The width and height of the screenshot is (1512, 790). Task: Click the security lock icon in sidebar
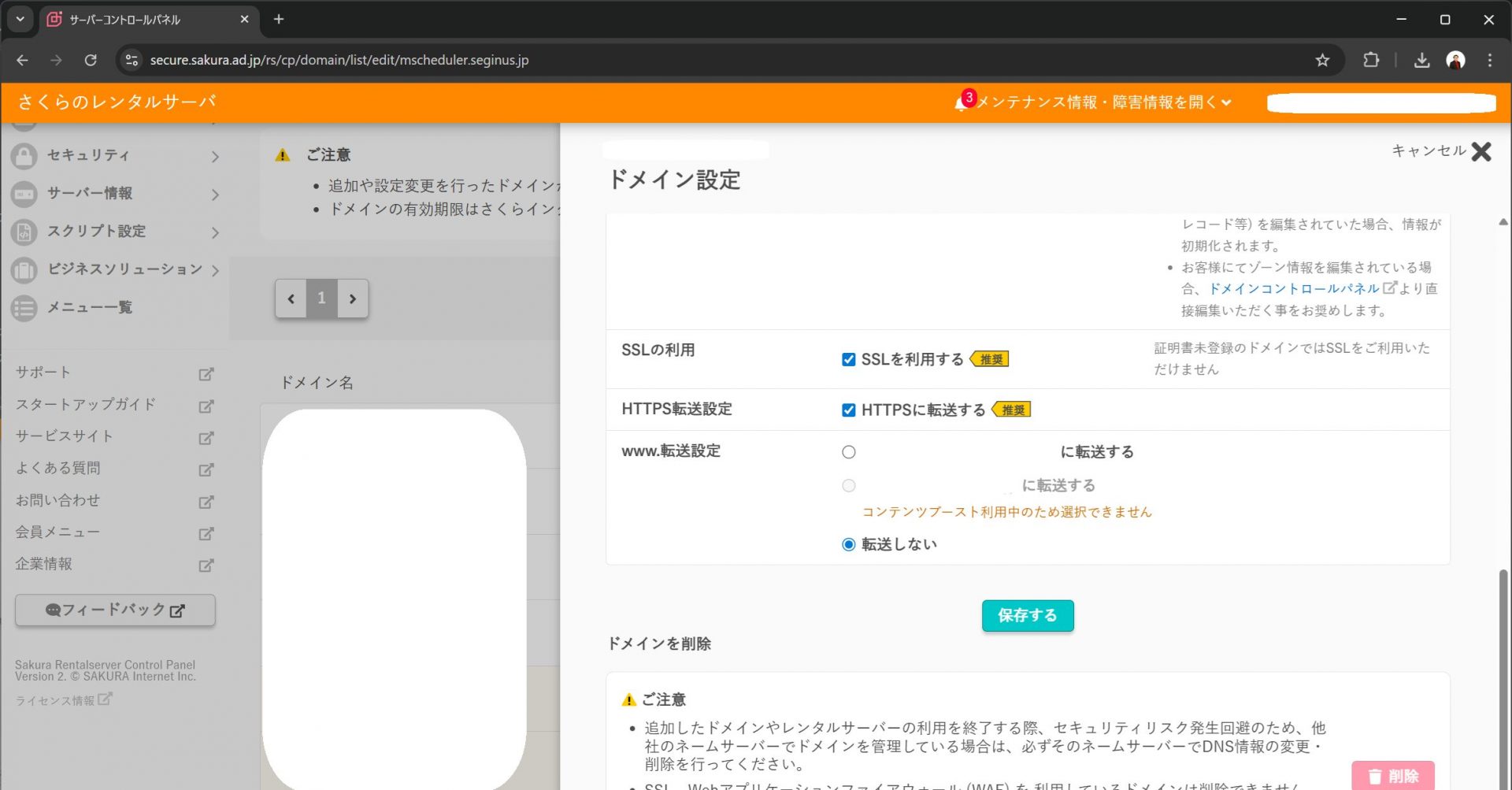pos(24,156)
